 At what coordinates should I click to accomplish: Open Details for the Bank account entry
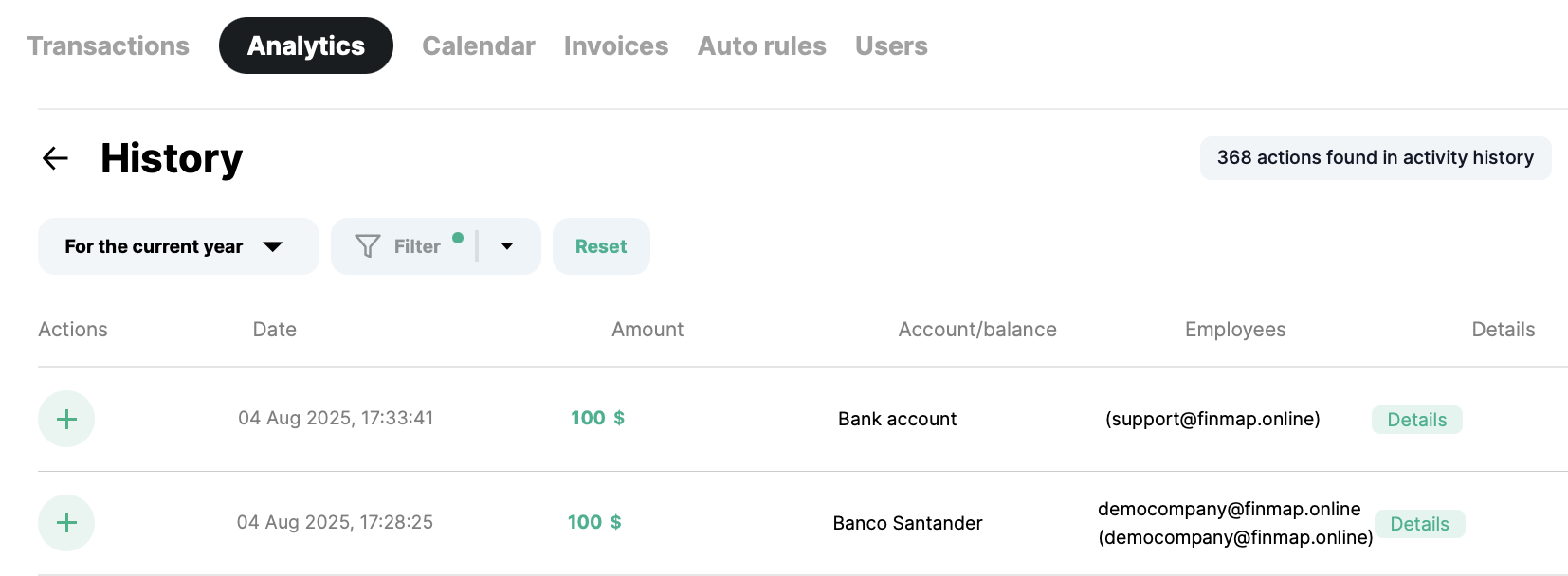[x=1416, y=420]
